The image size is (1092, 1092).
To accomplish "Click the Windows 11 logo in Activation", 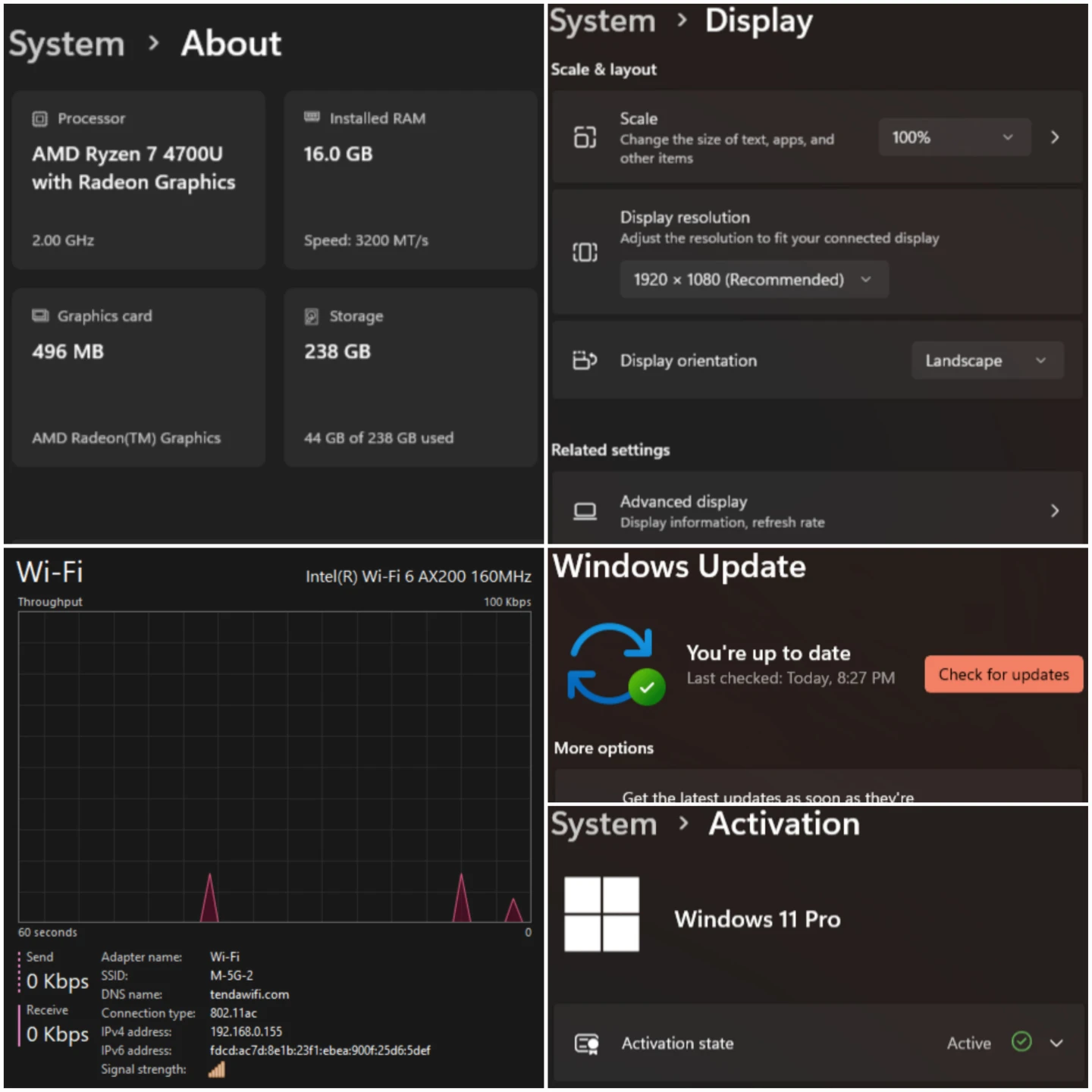I will point(602,914).
